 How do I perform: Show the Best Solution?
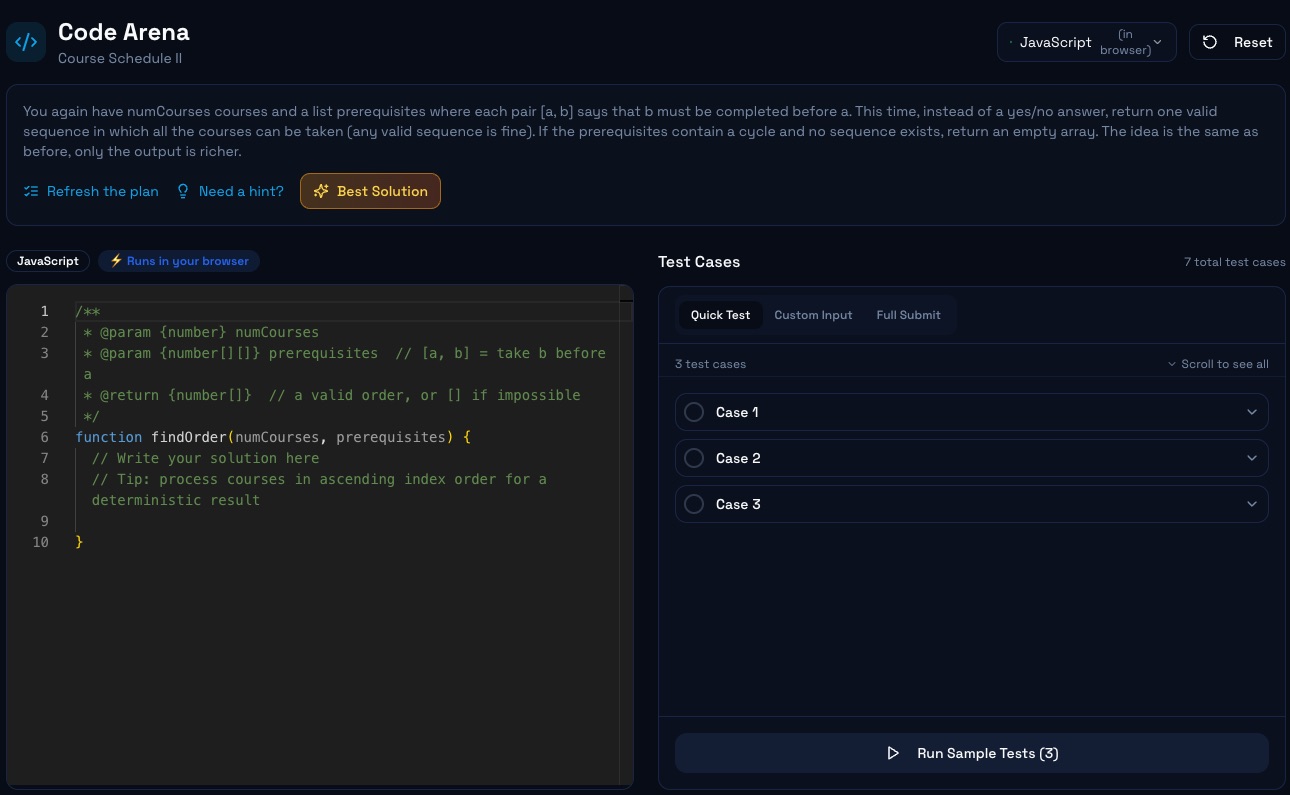[x=370, y=191]
